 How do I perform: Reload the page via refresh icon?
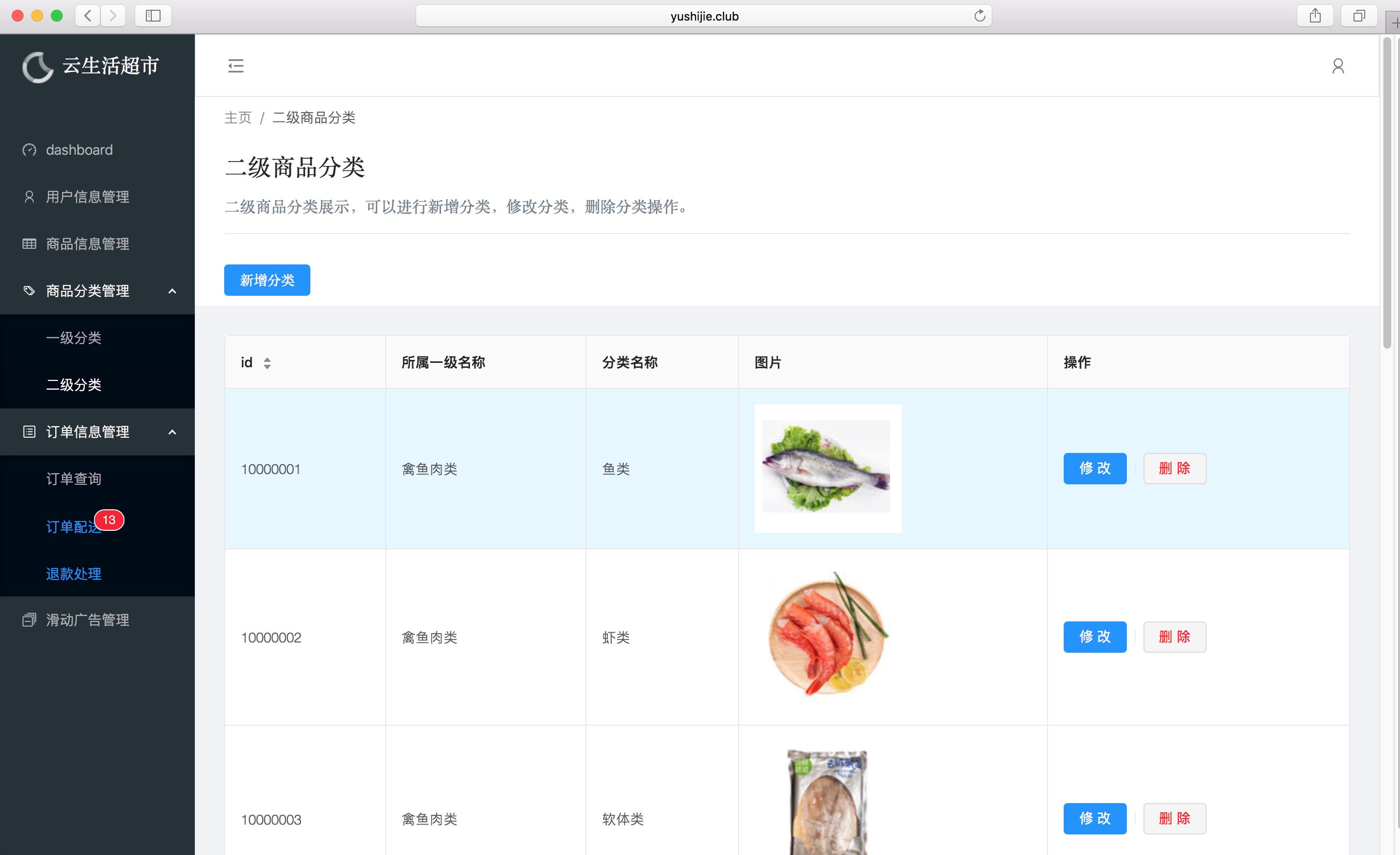(x=979, y=16)
